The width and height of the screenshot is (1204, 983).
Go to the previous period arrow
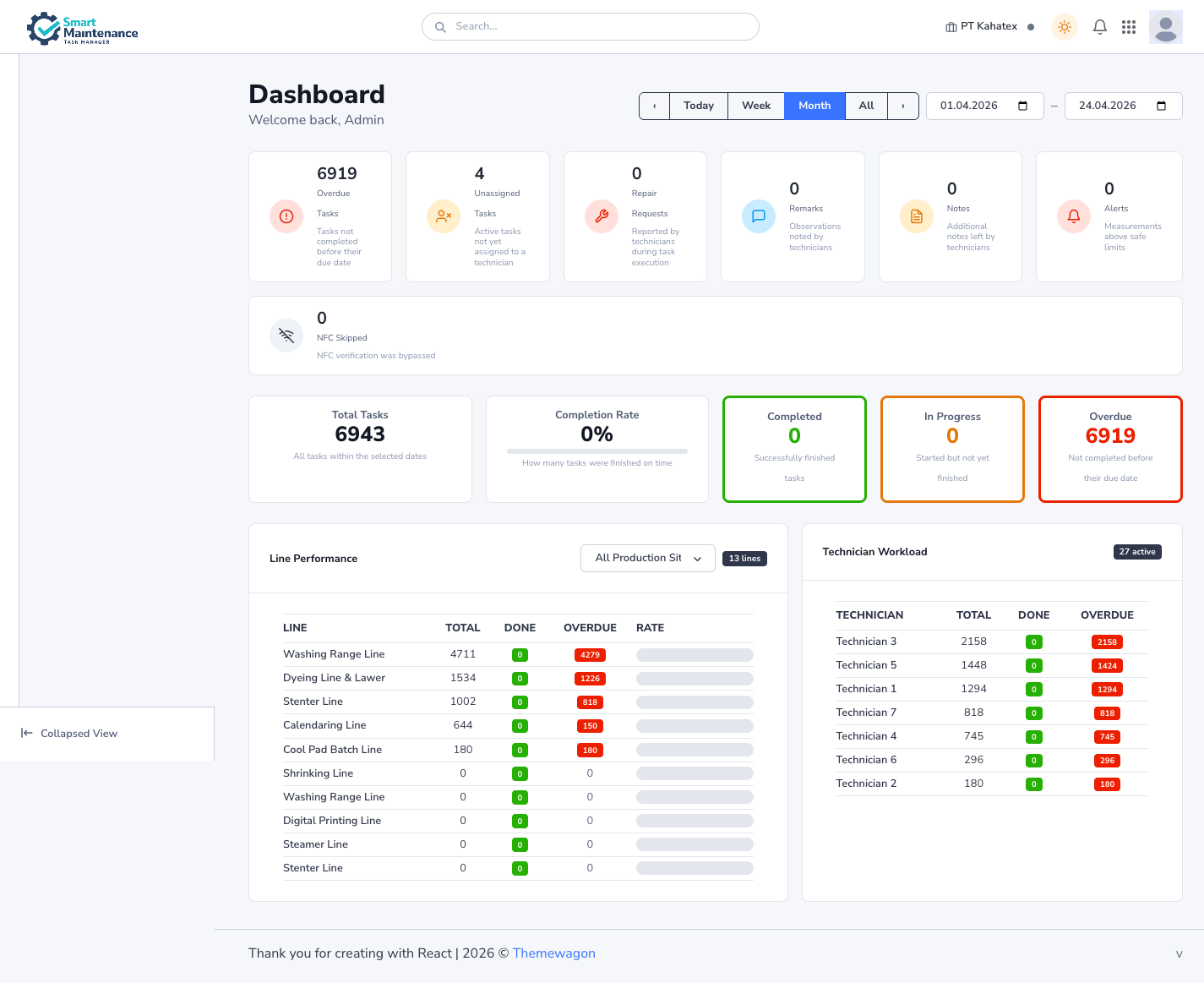coord(654,106)
